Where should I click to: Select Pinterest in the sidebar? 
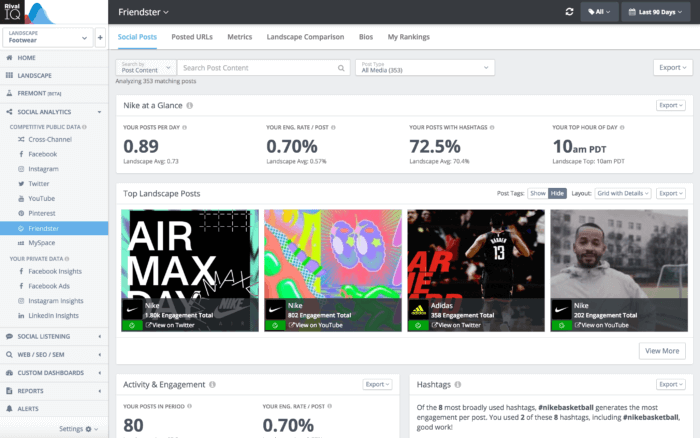[x=42, y=213]
